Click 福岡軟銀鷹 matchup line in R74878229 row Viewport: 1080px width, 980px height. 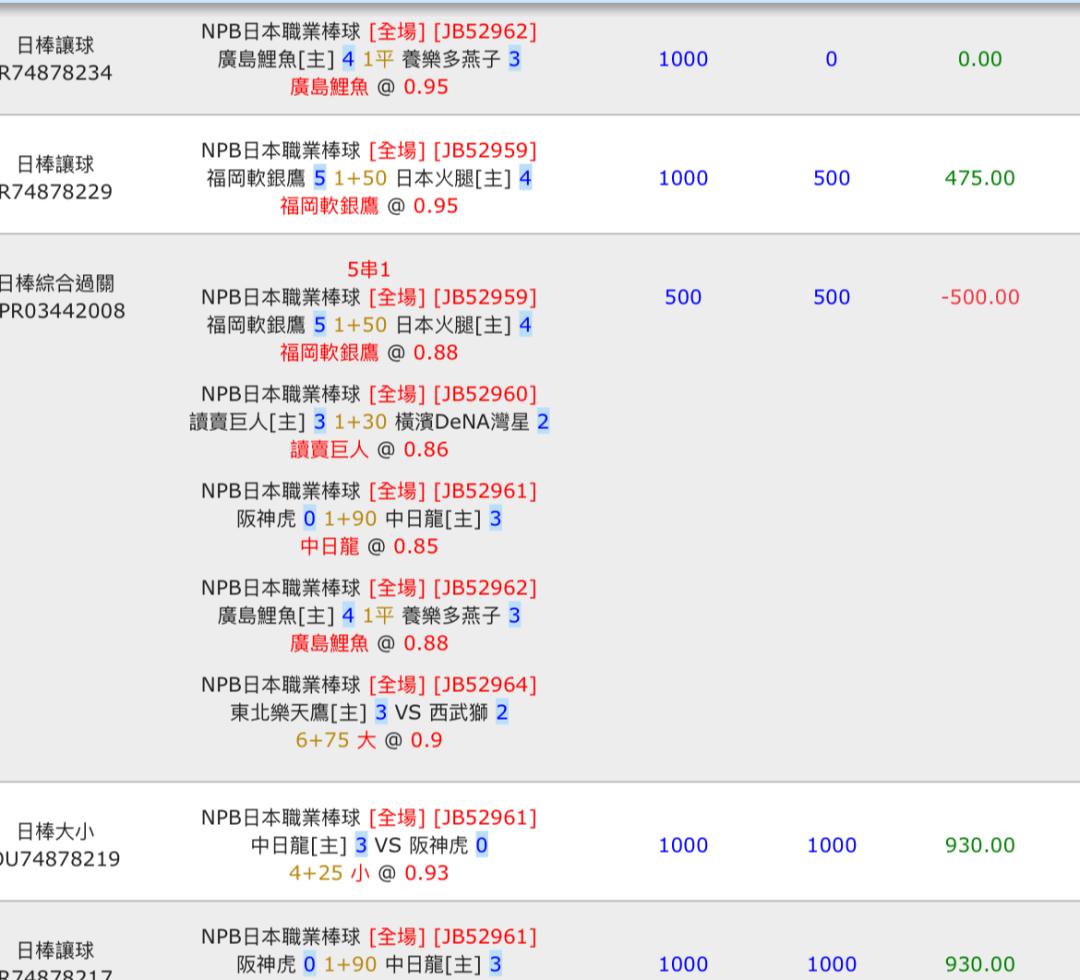(368, 178)
